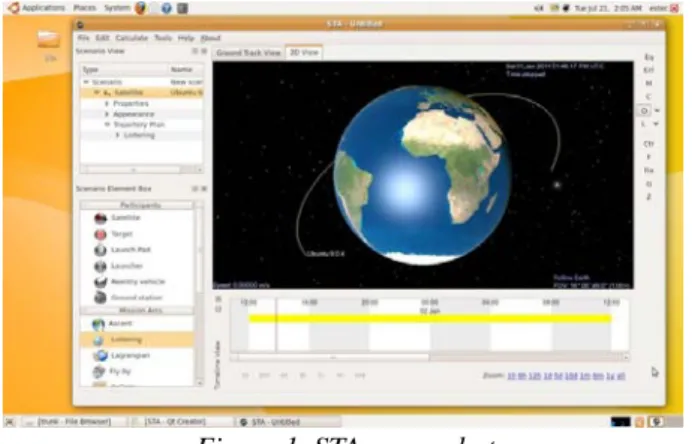Click the Participants section header
Screen dimensions: 692x444
click(137, 206)
